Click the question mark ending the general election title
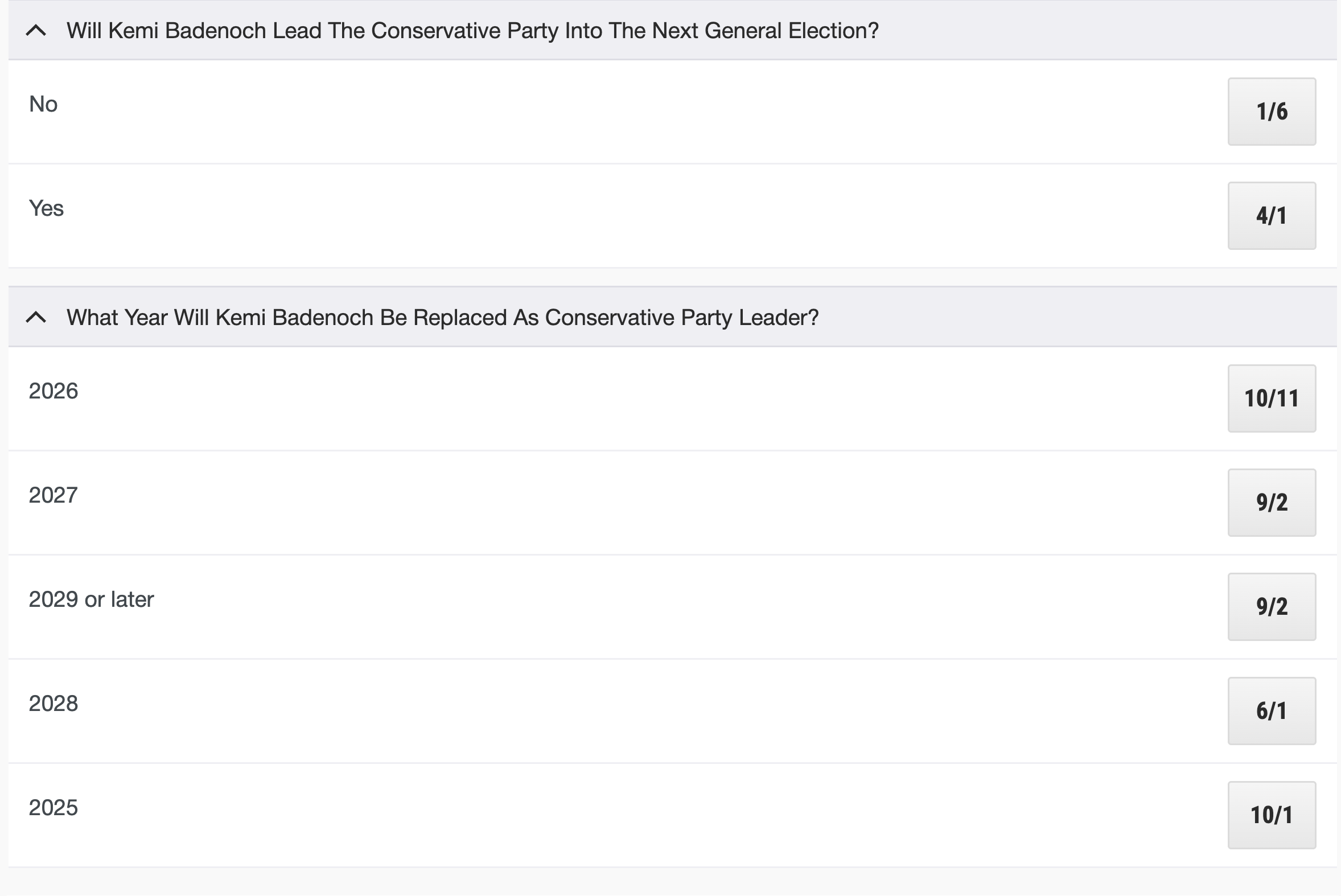This screenshot has width=1341, height=896. tap(873, 31)
